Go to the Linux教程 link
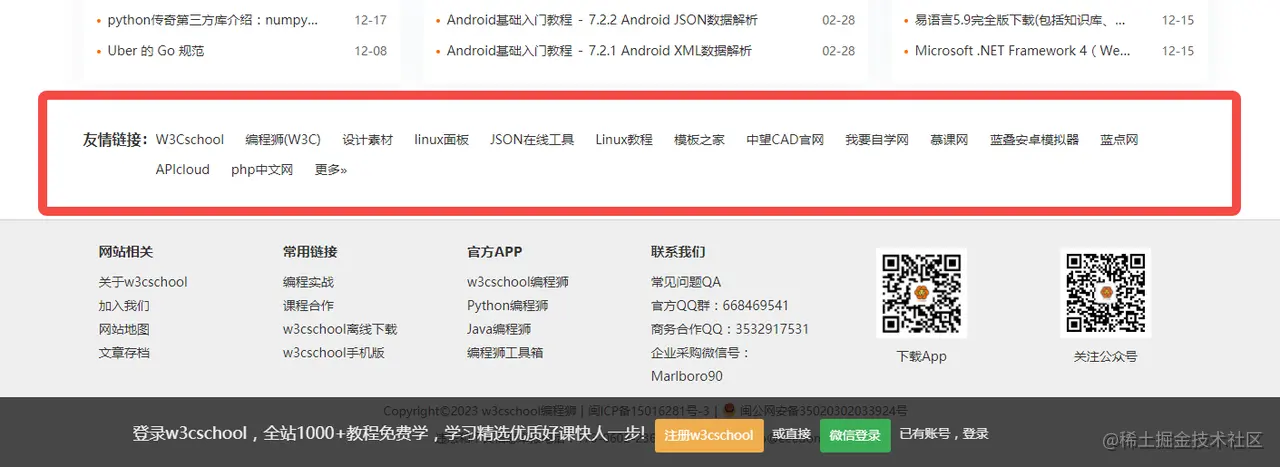Image resolution: width=1280 pixels, height=467 pixels. tap(624, 140)
